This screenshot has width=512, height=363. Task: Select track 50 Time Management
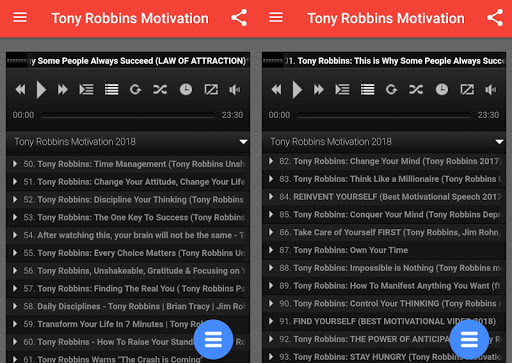[x=128, y=164]
